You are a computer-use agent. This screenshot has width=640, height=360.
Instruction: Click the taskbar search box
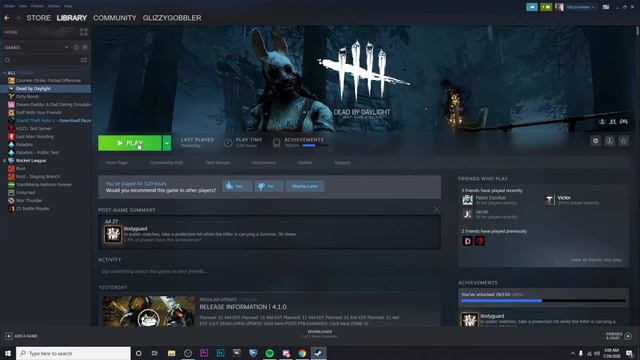point(73,353)
